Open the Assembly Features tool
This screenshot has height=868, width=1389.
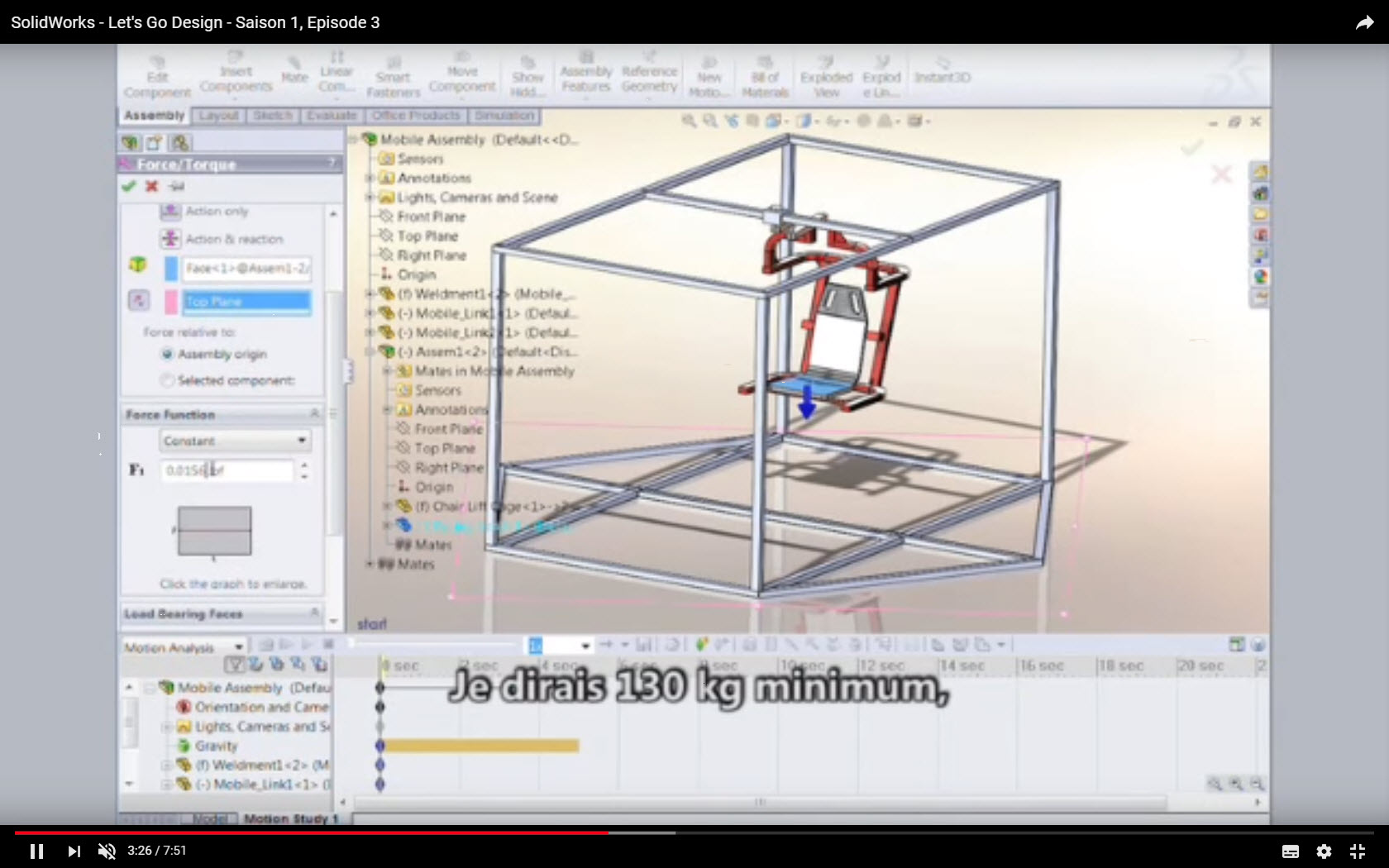[x=585, y=74]
